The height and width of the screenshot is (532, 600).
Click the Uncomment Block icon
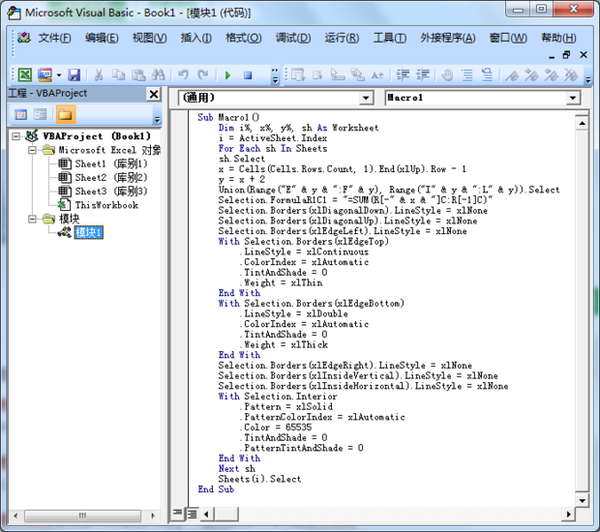tap(487, 75)
